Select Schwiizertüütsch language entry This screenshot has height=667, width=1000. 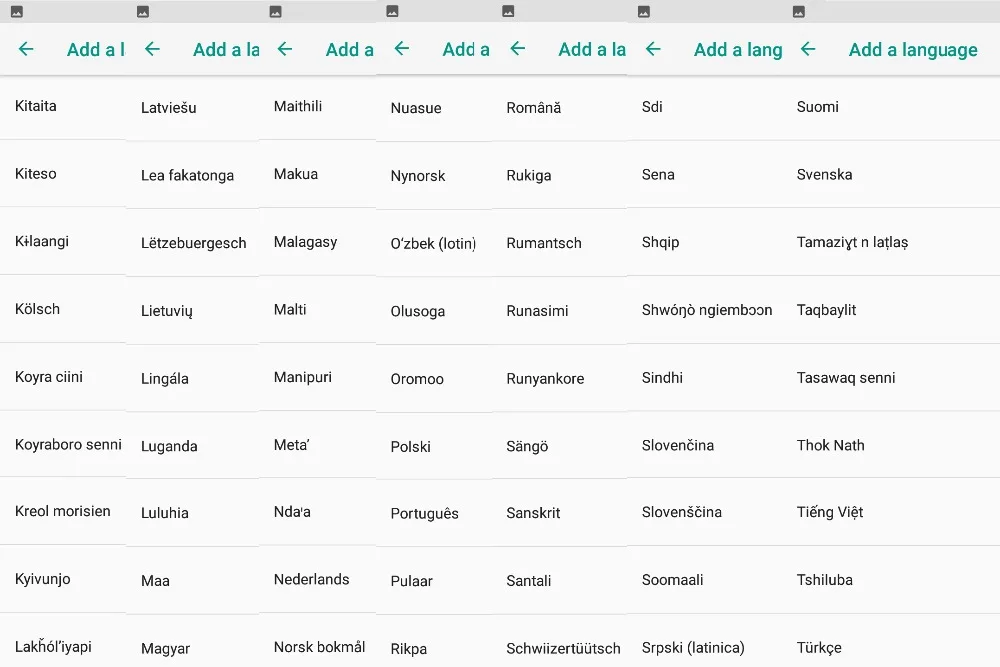click(563, 649)
